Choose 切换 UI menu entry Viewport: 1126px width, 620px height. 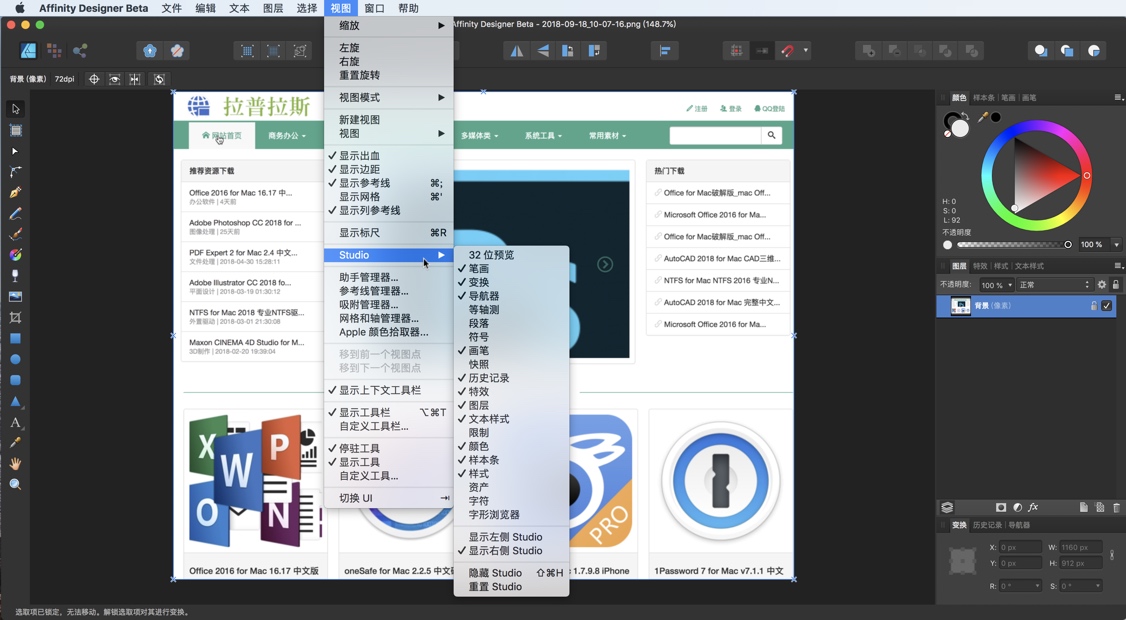click(388, 498)
